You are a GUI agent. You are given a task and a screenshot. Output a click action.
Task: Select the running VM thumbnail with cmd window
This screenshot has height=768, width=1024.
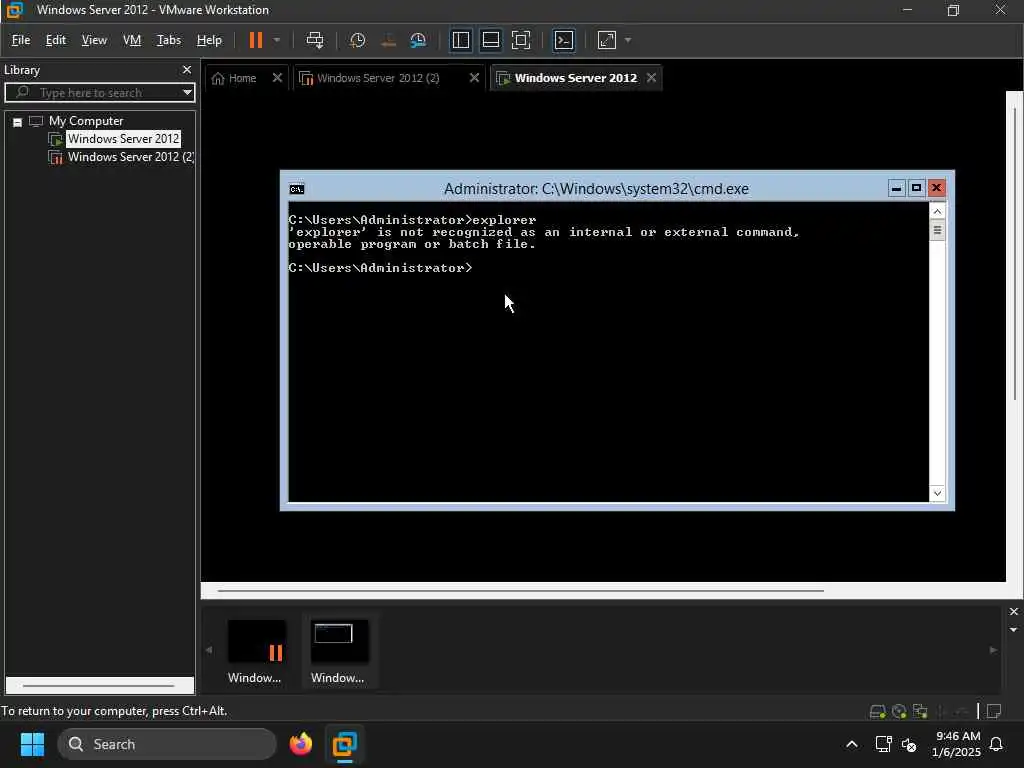coord(338,650)
